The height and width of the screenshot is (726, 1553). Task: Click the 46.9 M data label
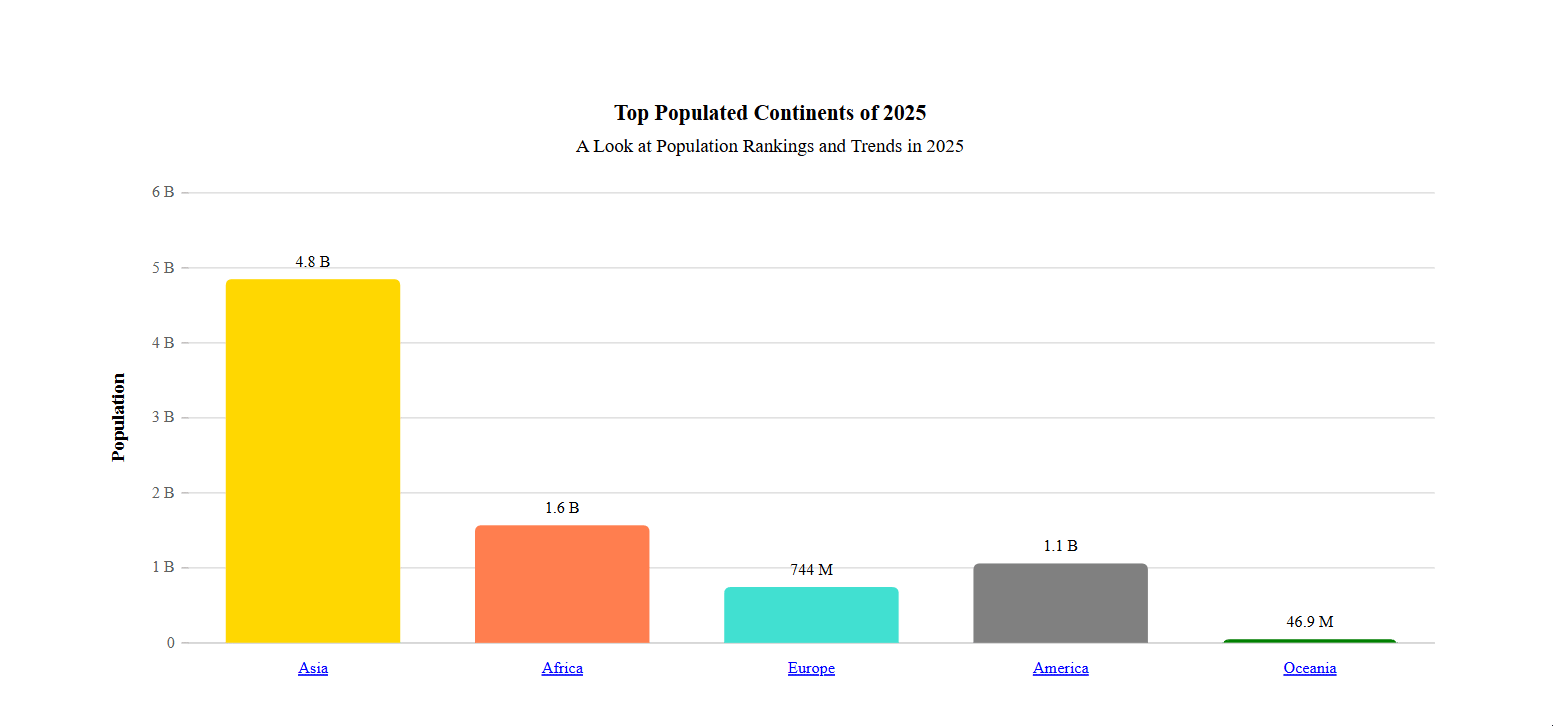(1309, 622)
